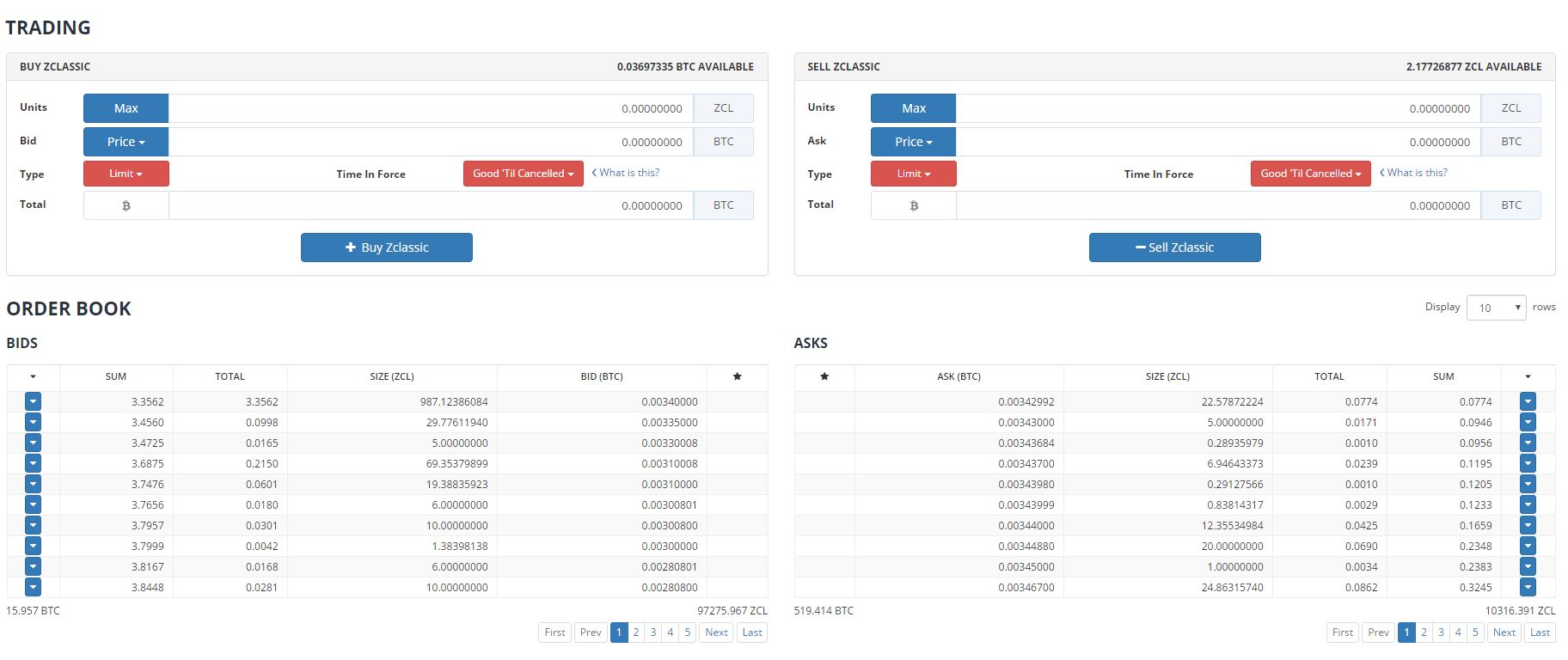Open row menu for bid 0.00340000

point(33,401)
